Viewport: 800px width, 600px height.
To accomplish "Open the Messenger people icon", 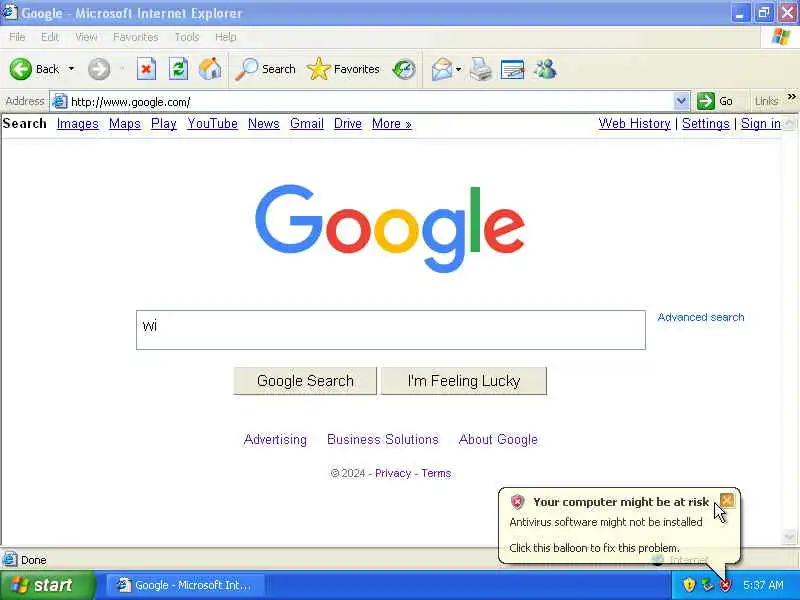I will [x=545, y=69].
